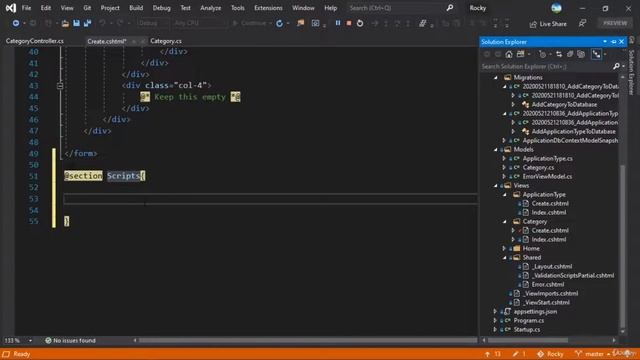Click the Live Share button
The width and height of the screenshot is (640, 360).
tap(548, 24)
